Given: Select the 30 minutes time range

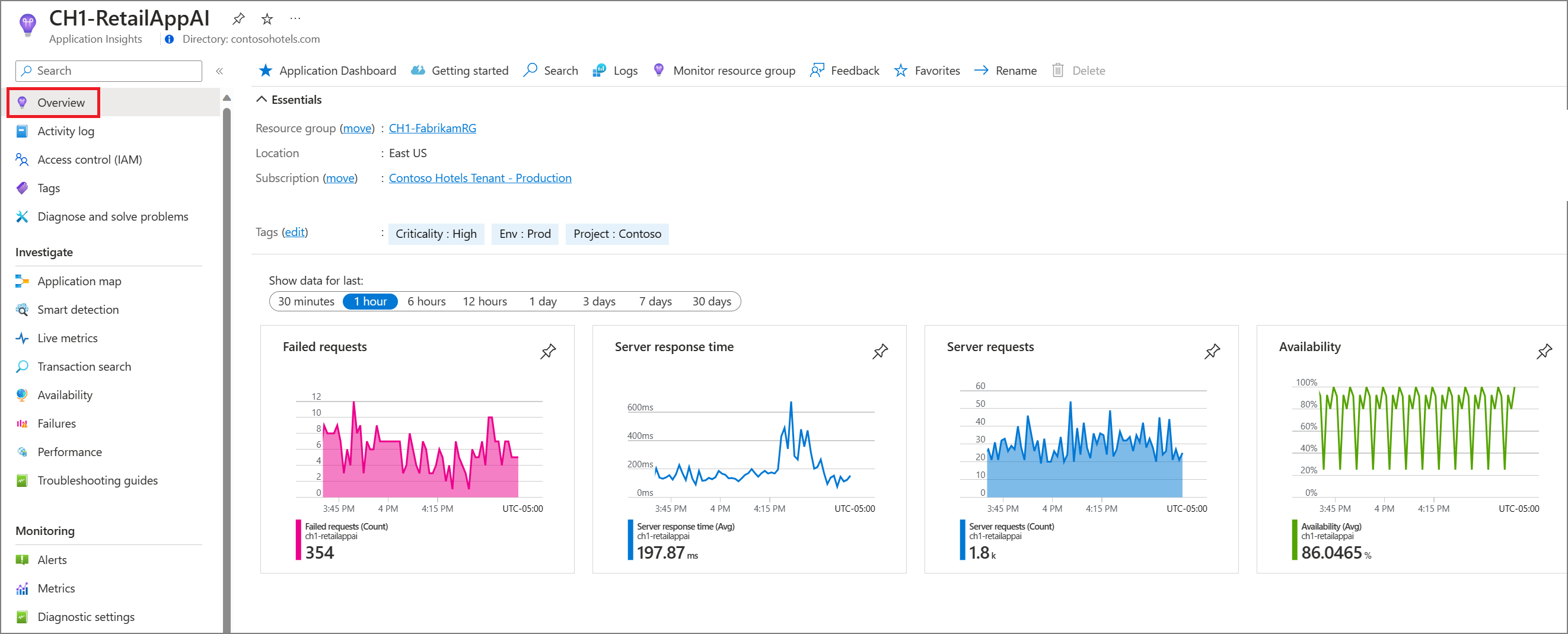Looking at the screenshot, I should (x=306, y=301).
